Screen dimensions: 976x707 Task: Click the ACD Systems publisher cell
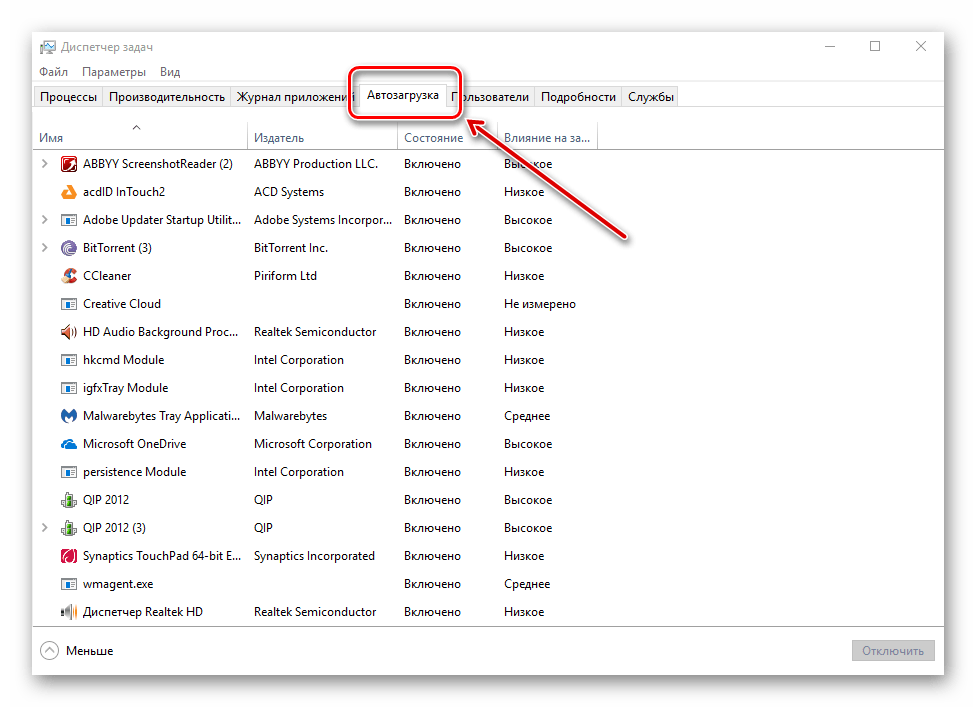click(x=289, y=192)
